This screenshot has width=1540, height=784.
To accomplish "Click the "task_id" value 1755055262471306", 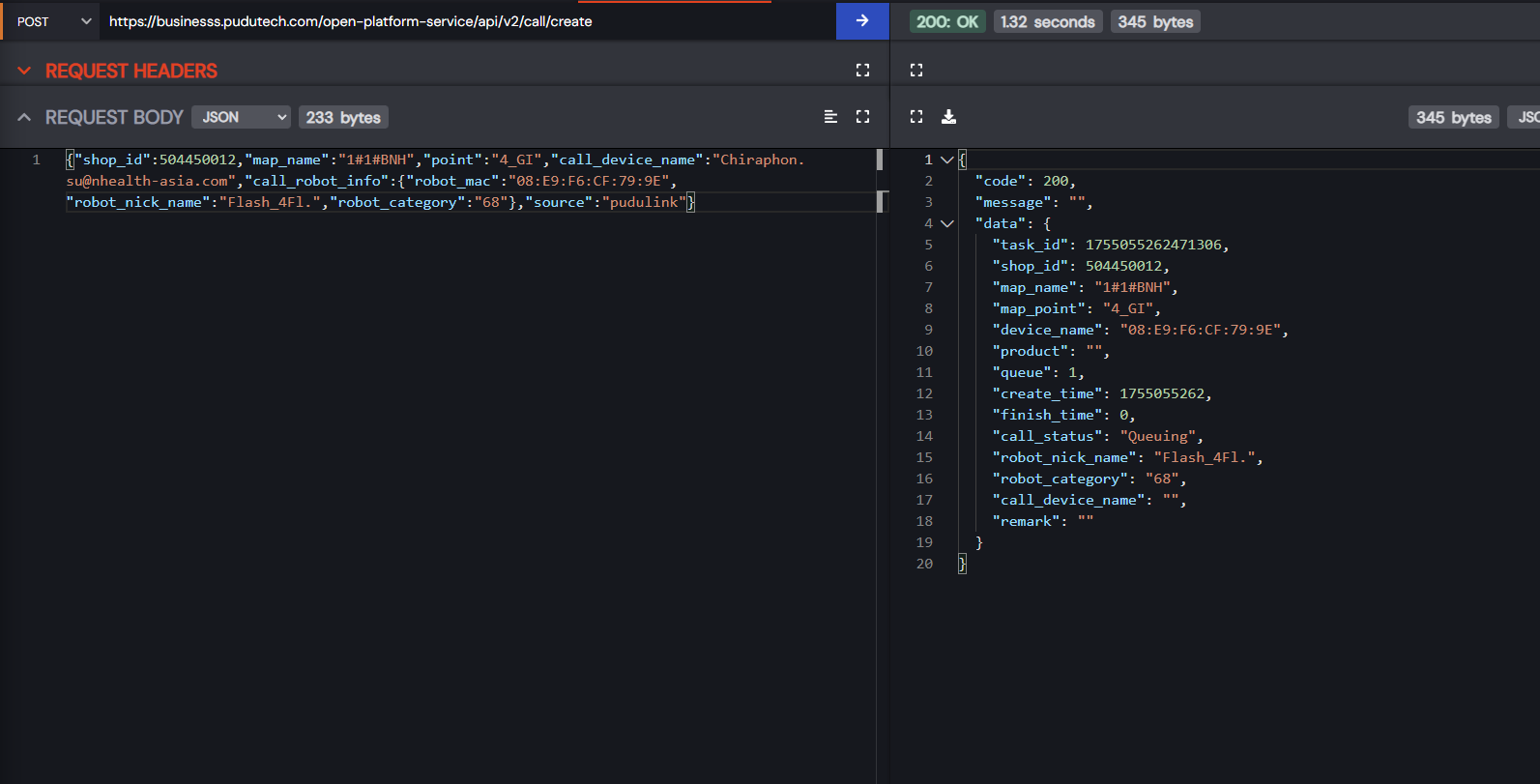I will (1153, 245).
